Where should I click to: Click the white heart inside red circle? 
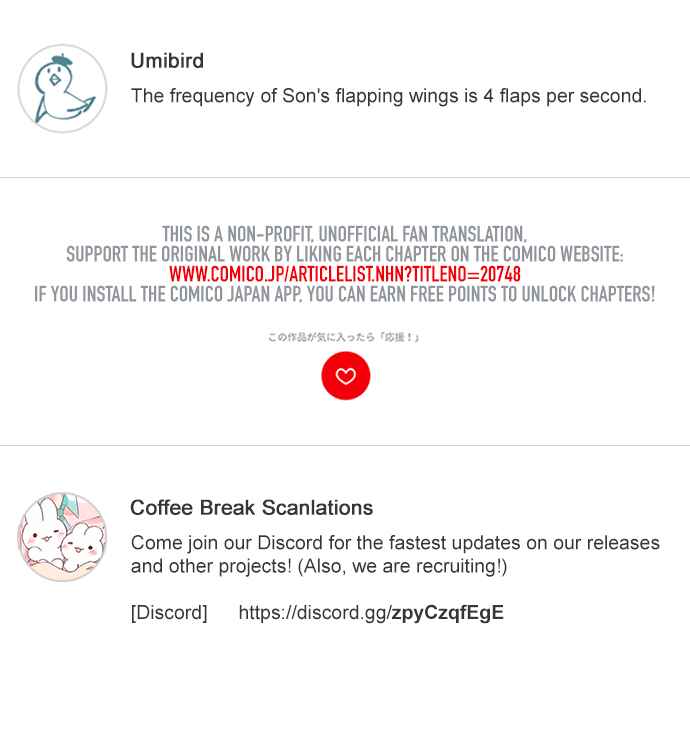pos(345,376)
